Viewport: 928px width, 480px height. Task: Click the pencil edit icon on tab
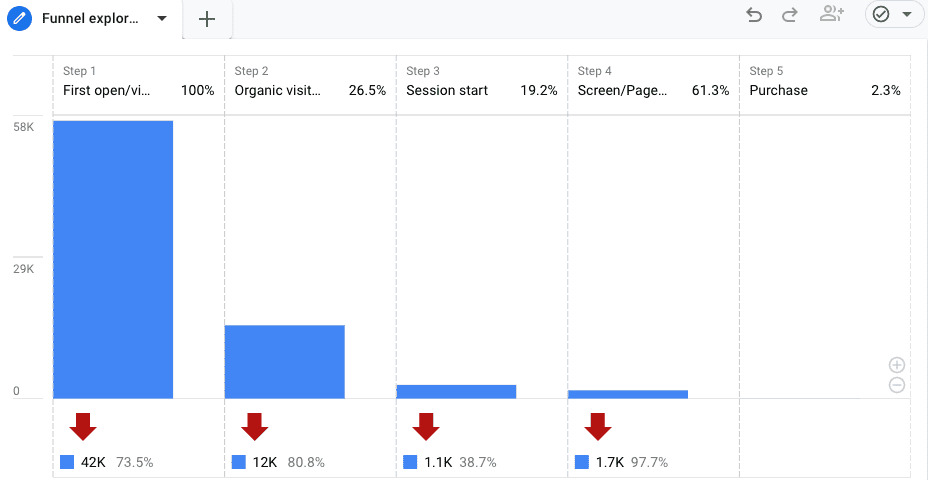[x=23, y=18]
